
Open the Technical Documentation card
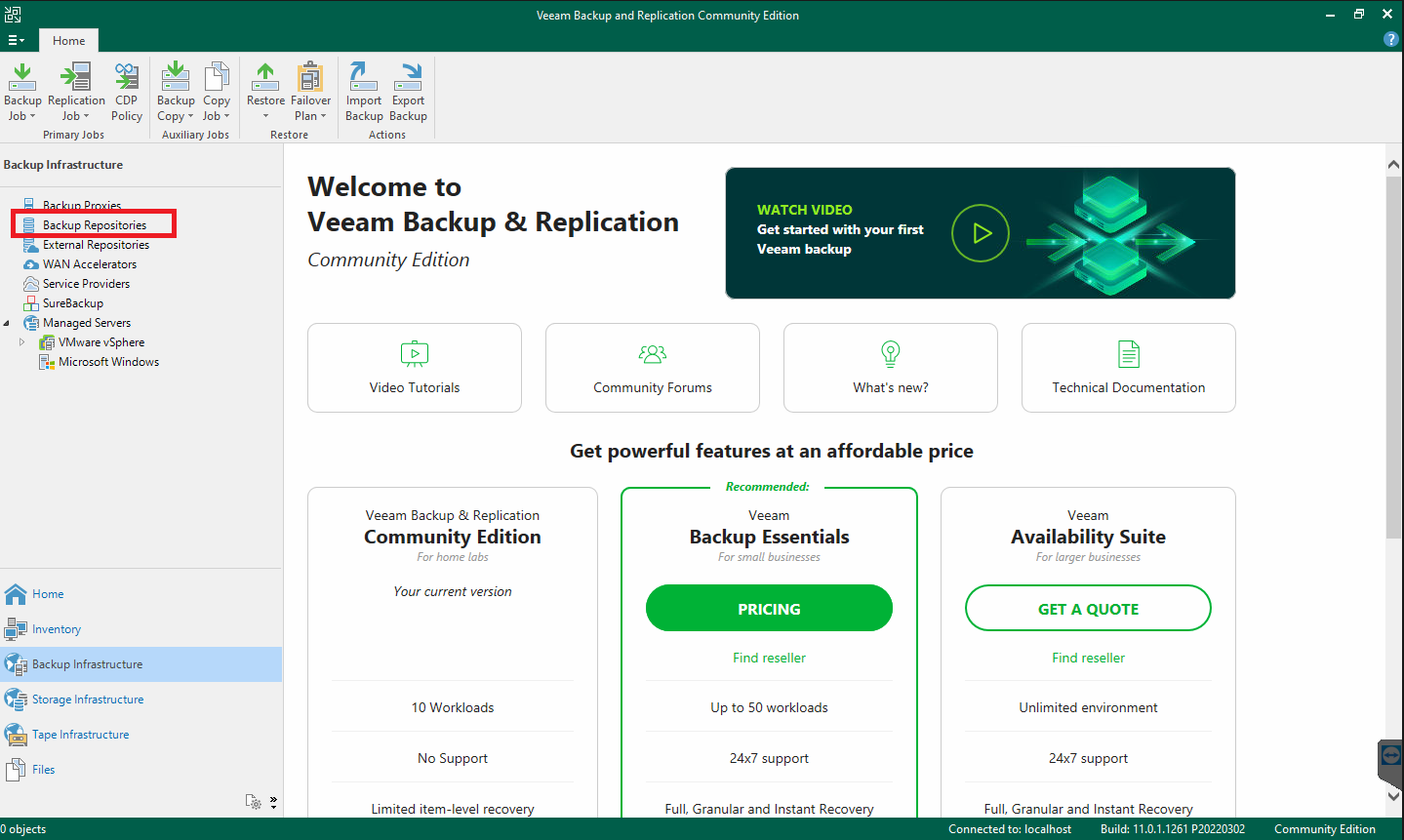[1129, 368]
